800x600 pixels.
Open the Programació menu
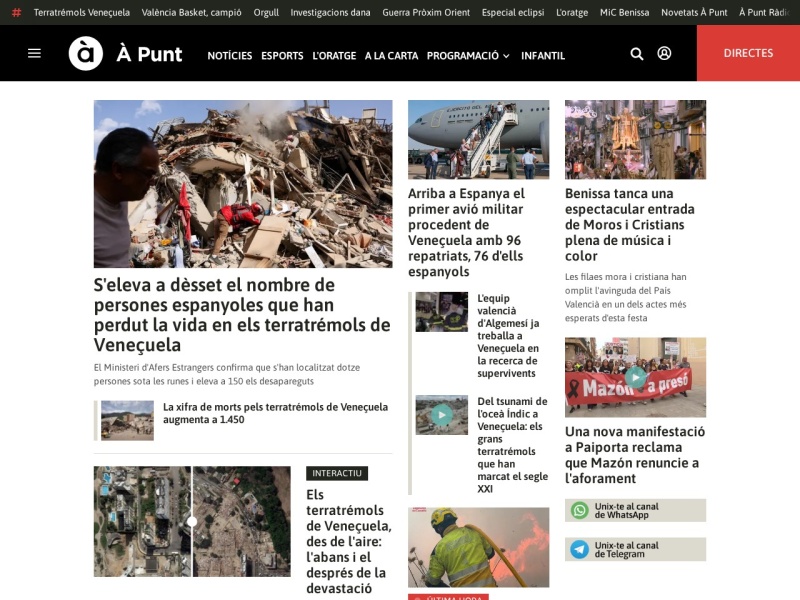[463, 56]
